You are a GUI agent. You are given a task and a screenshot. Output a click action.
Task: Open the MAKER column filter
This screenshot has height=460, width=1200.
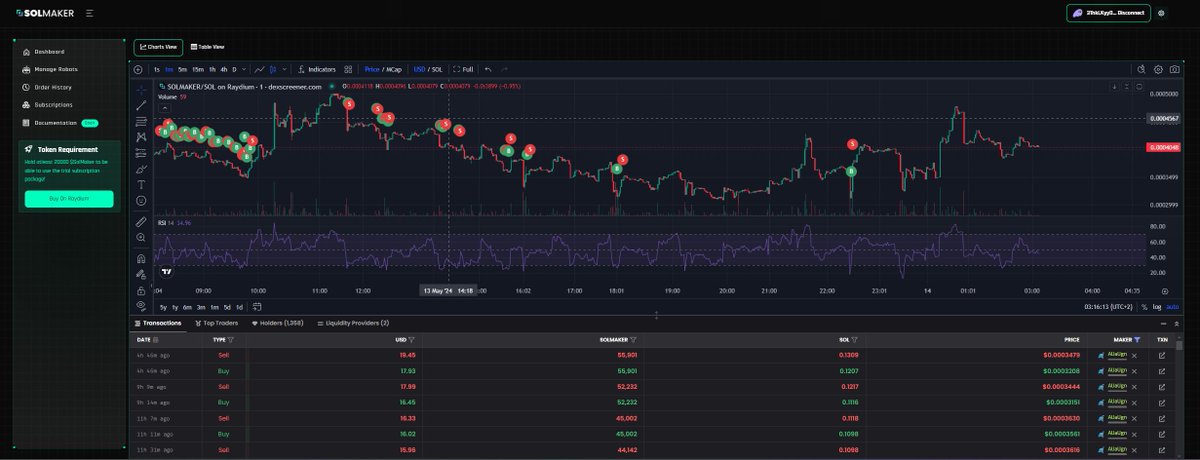click(x=1137, y=340)
